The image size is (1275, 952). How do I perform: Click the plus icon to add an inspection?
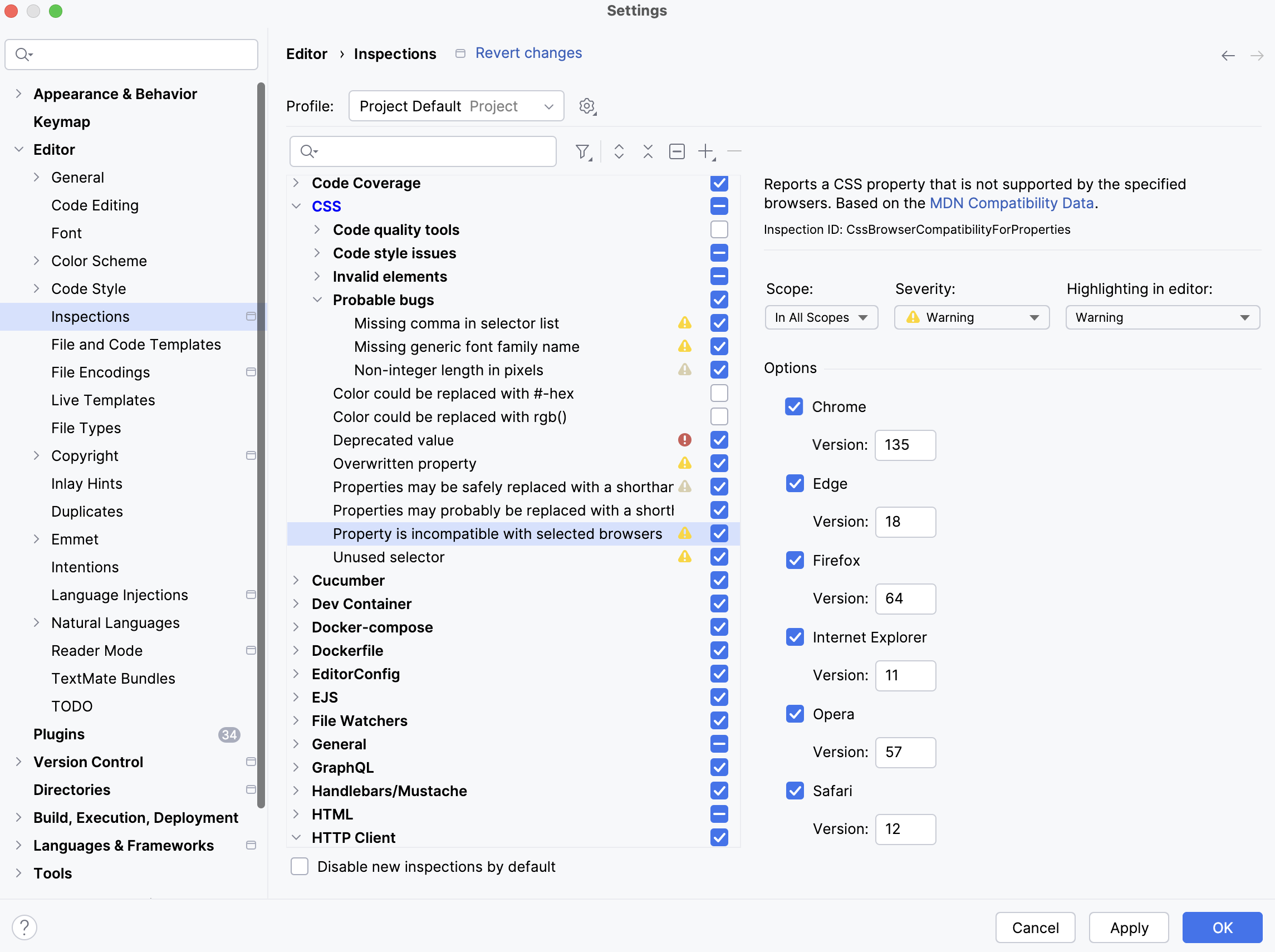705,151
